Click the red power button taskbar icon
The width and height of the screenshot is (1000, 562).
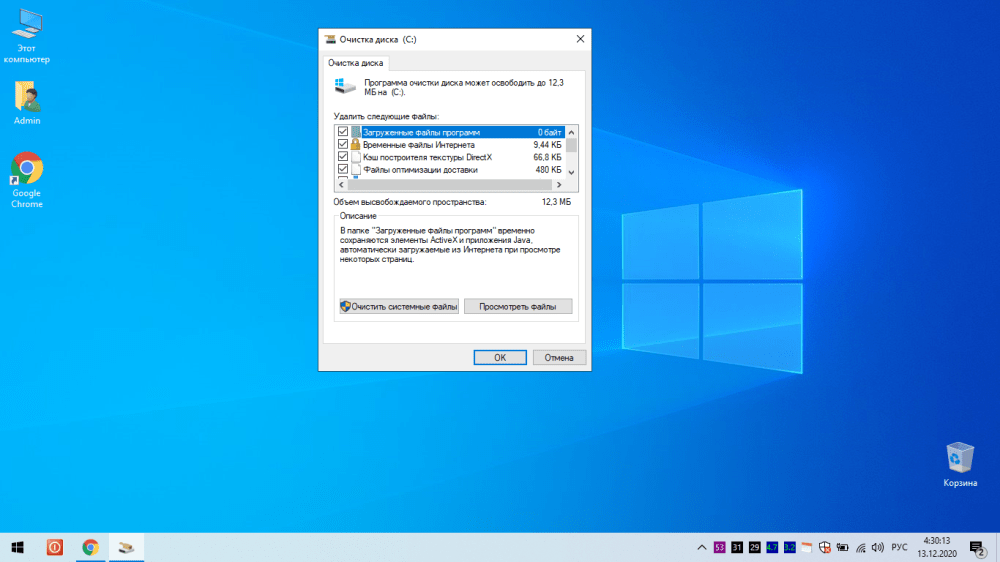pyautogui.click(x=55, y=547)
